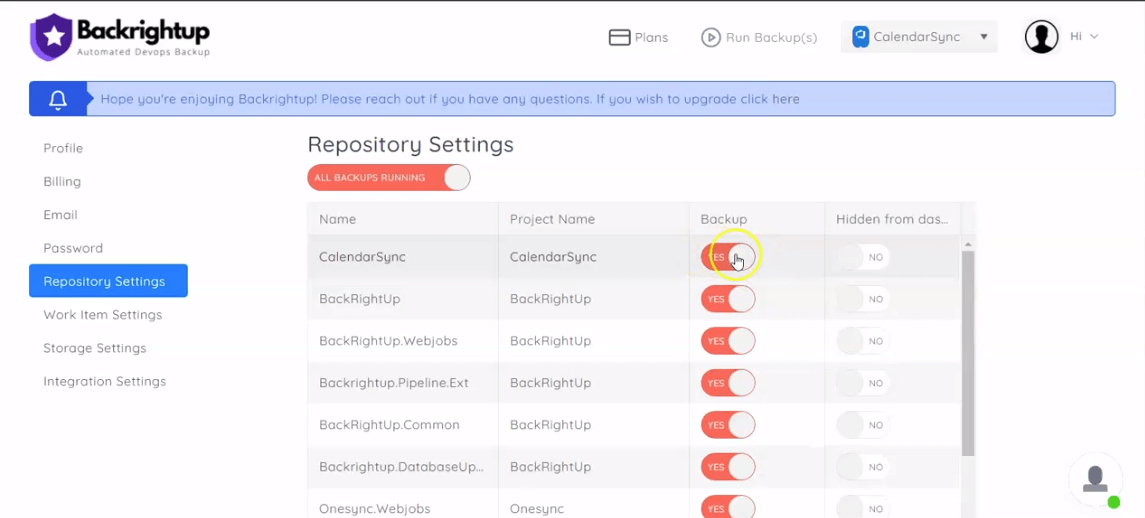The height and width of the screenshot is (518, 1145).
Task: Click the user avatar icon
Action: coord(1041,37)
